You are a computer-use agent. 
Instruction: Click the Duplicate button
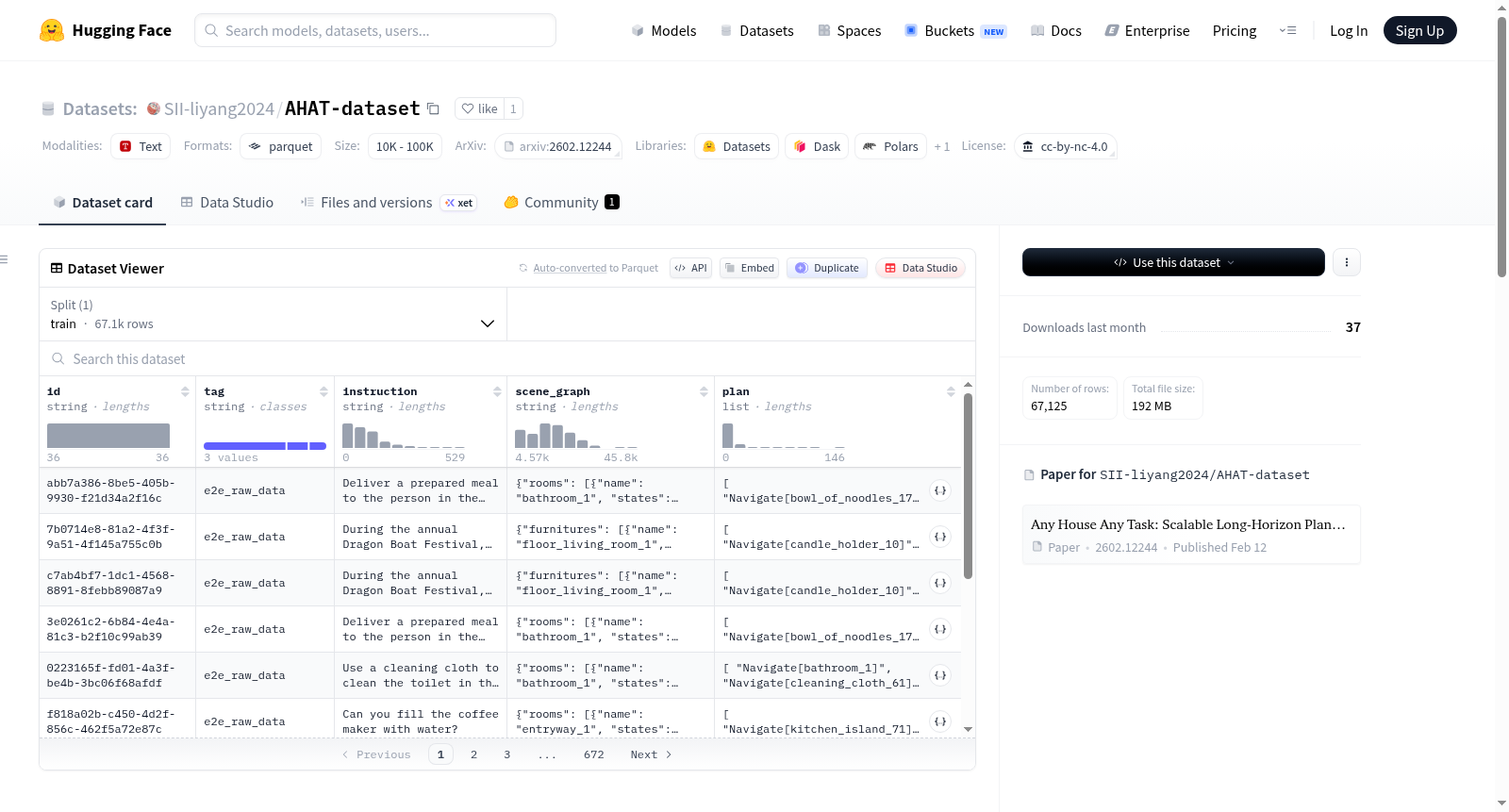(827, 268)
